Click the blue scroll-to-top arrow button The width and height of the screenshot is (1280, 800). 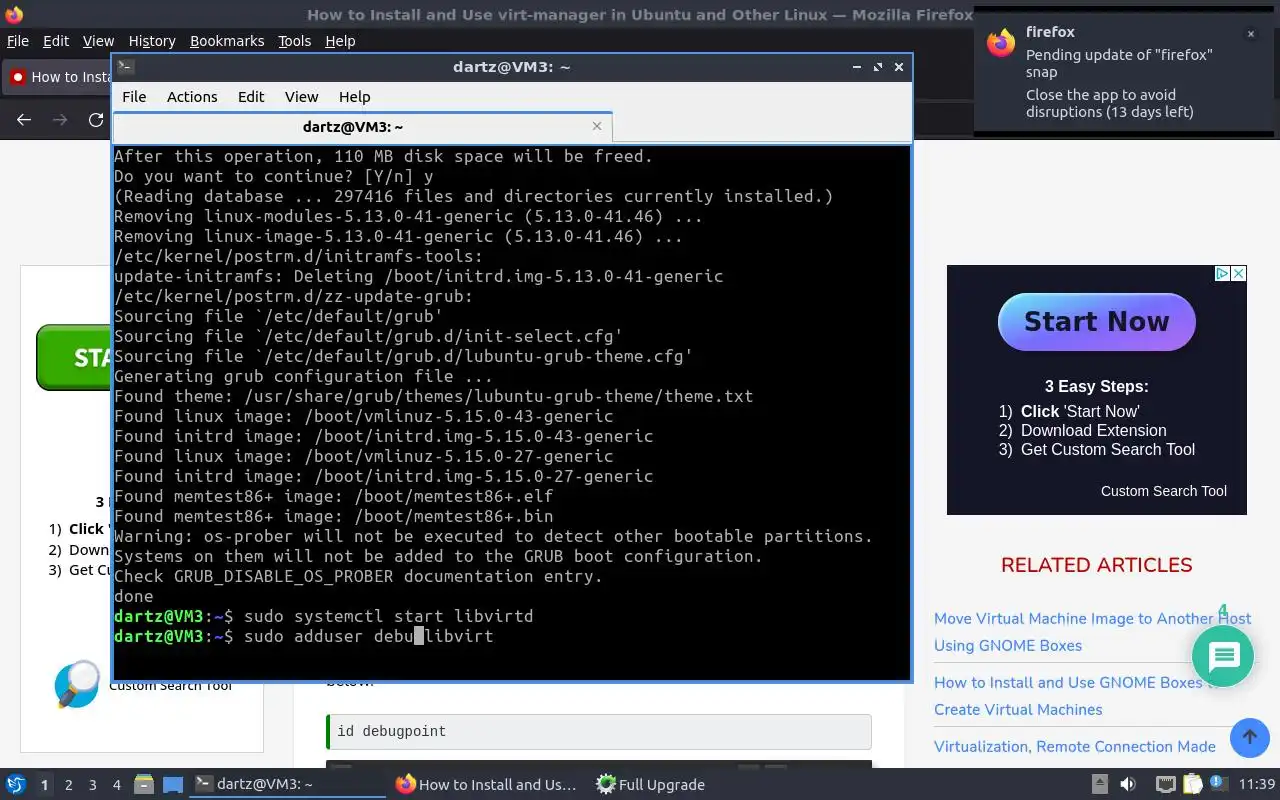pos(1249,738)
